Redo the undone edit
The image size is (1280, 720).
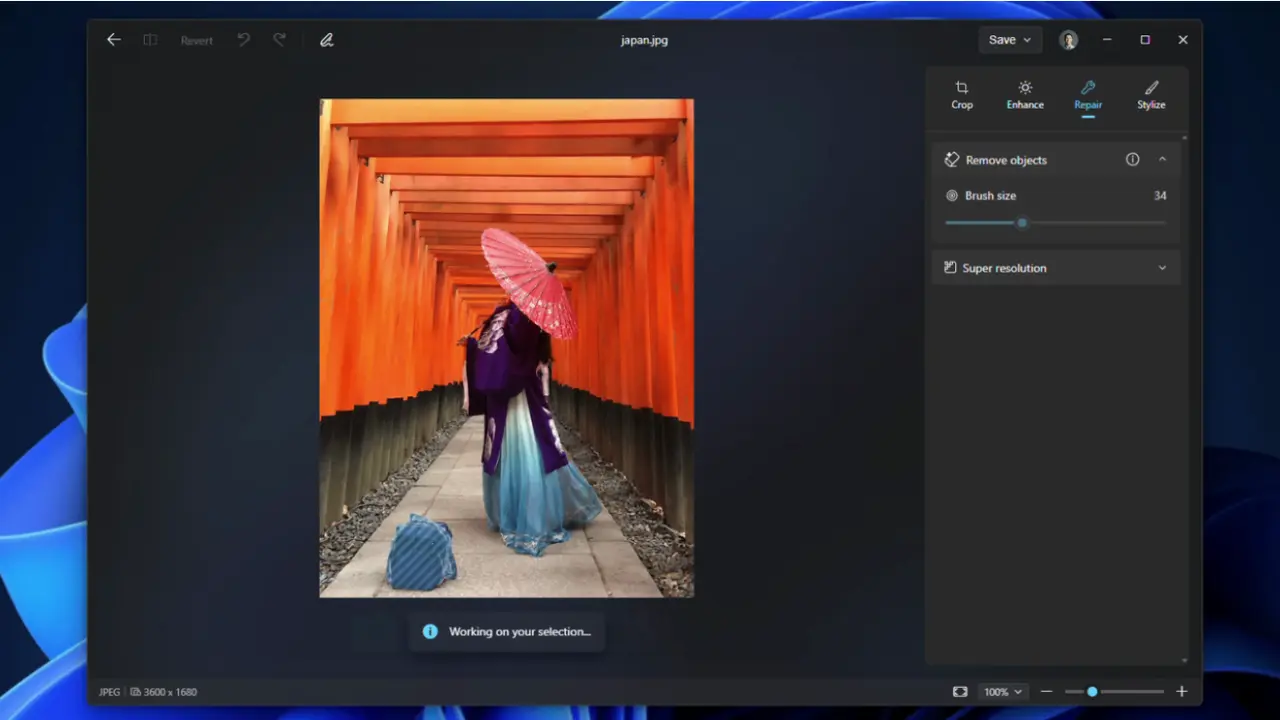coord(280,40)
